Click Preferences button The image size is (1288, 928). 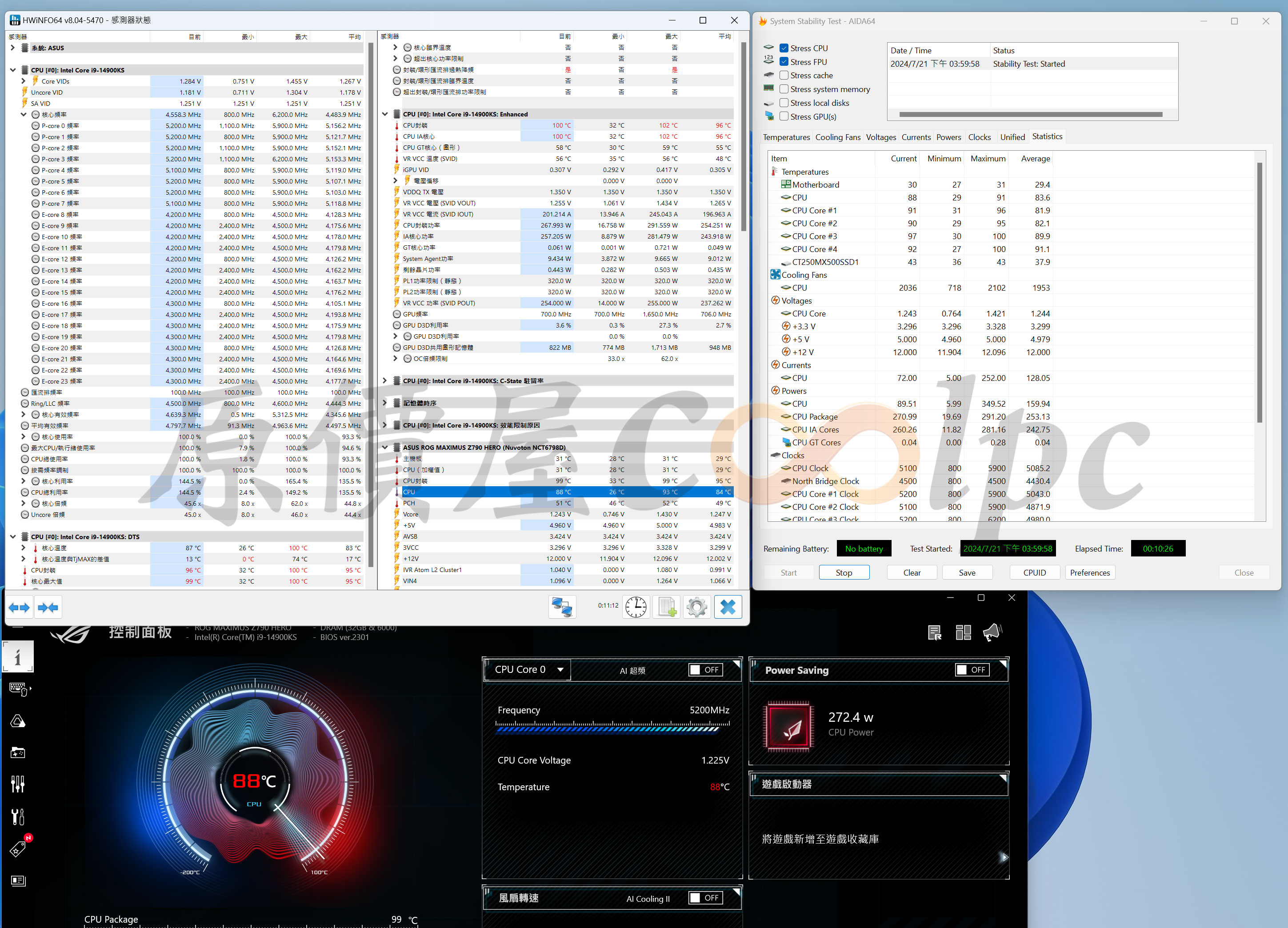1090,572
